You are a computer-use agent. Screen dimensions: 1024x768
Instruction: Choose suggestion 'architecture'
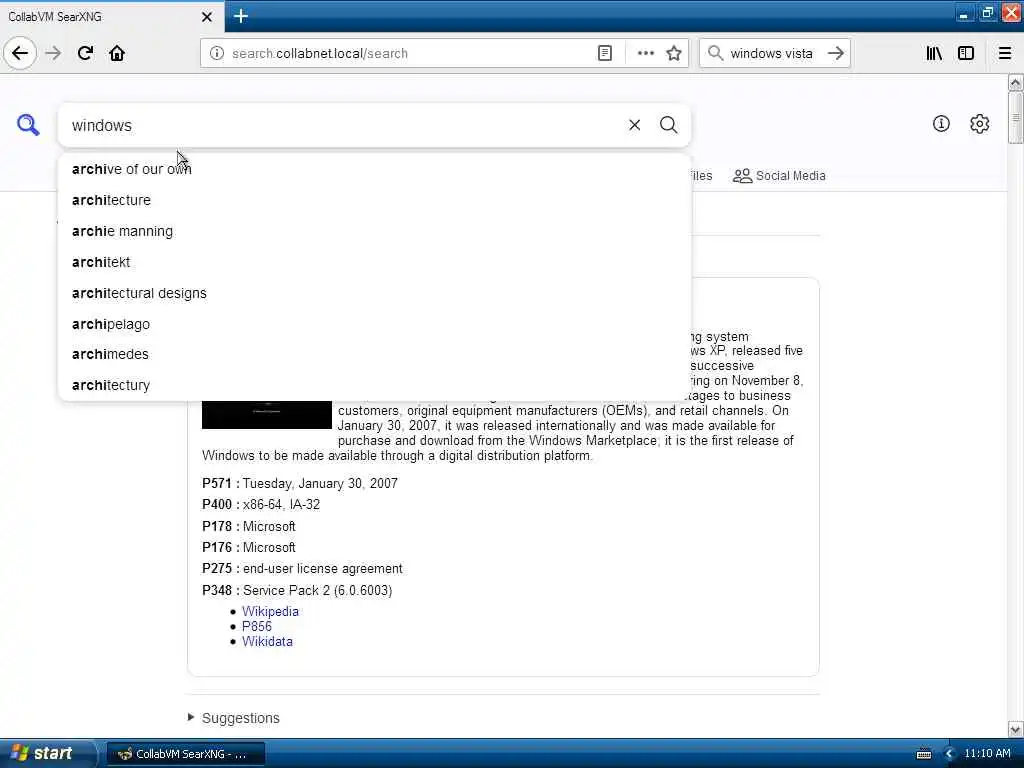pyautogui.click(x=375, y=200)
